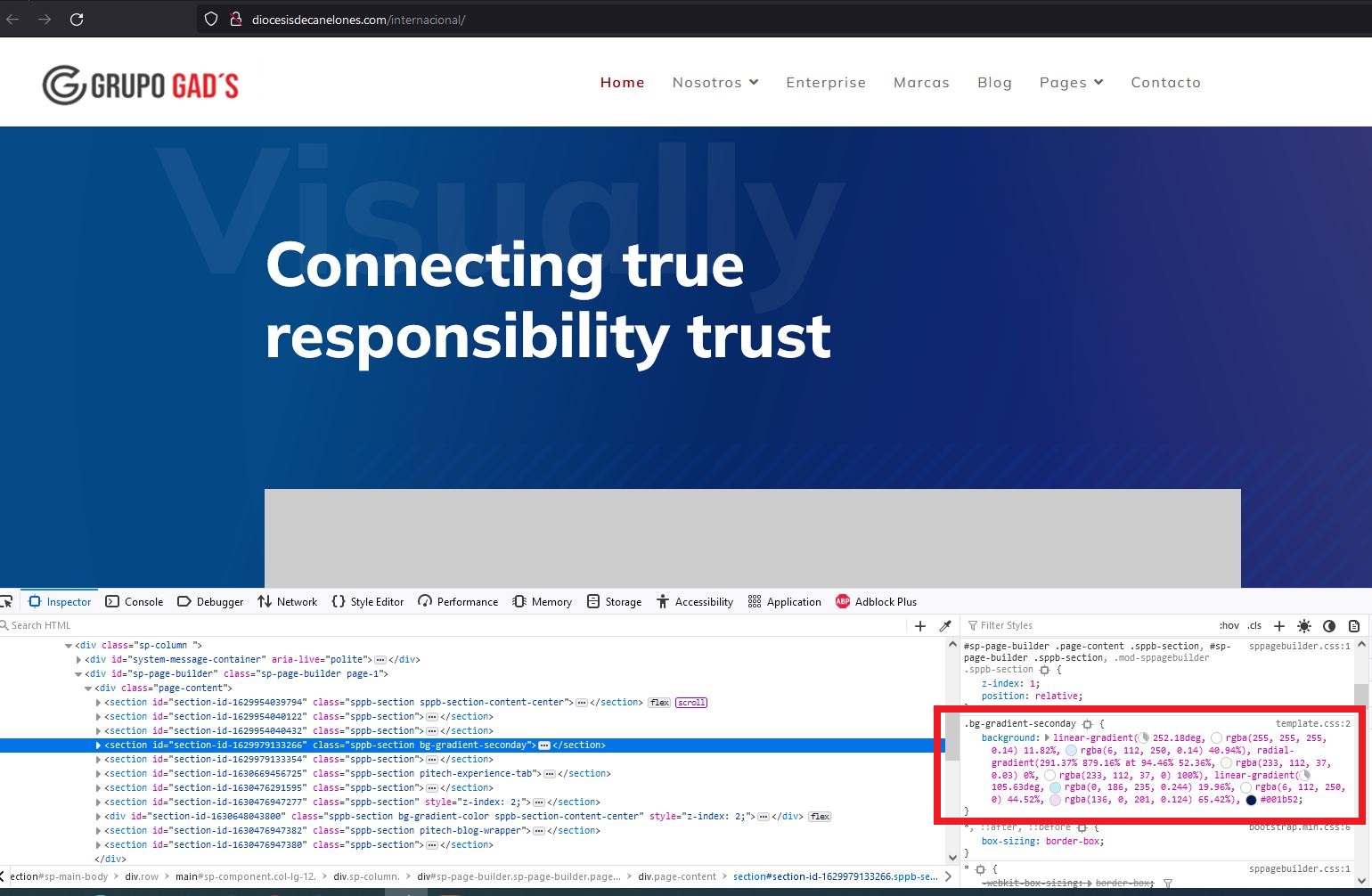Screen dimensions: 1372x896
Task: Open the Storage tab
Action: tap(614, 601)
